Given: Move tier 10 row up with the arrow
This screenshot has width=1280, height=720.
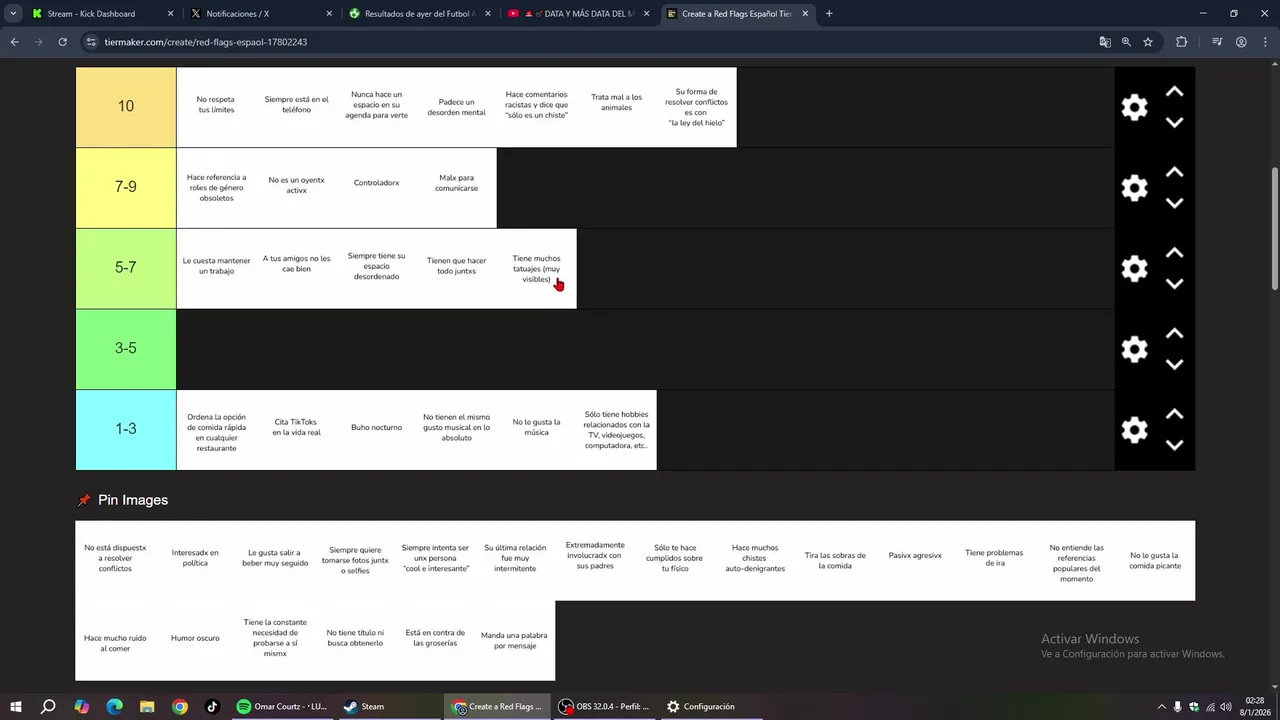Looking at the screenshot, I should point(1175,91).
